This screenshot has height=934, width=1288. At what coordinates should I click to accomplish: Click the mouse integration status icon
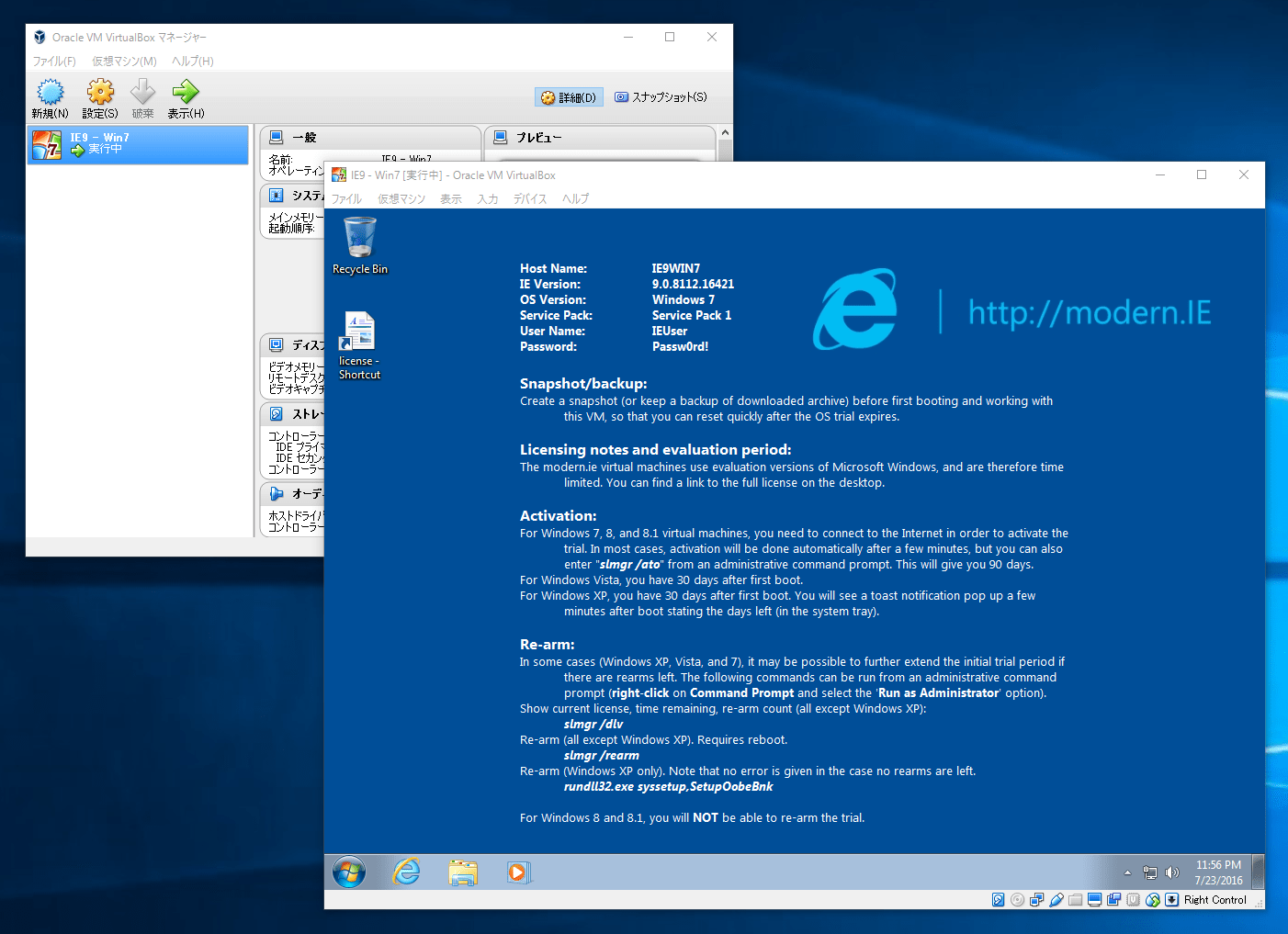click(x=1152, y=900)
